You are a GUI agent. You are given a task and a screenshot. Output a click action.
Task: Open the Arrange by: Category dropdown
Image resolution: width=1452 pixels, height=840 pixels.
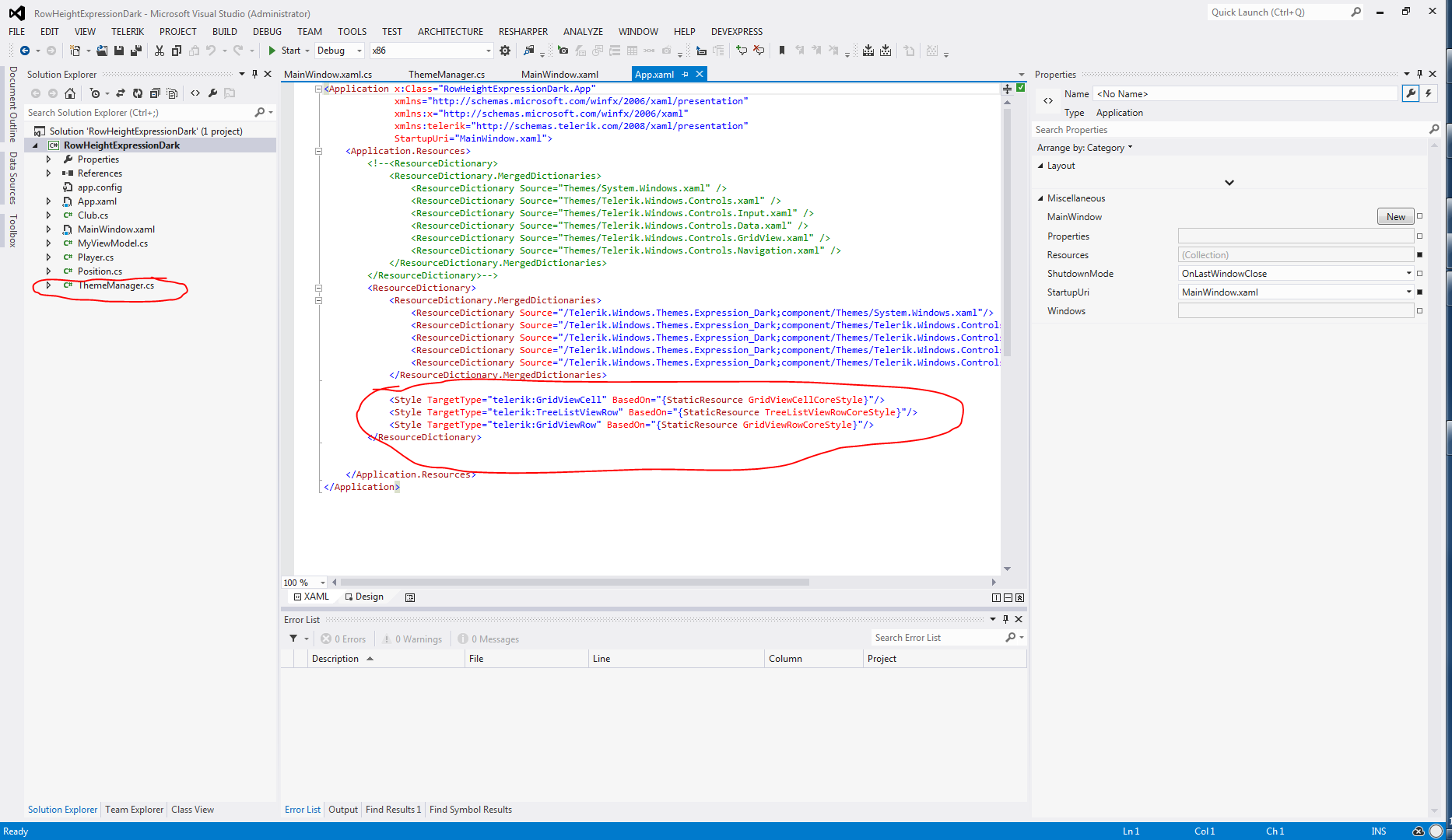1085,148
